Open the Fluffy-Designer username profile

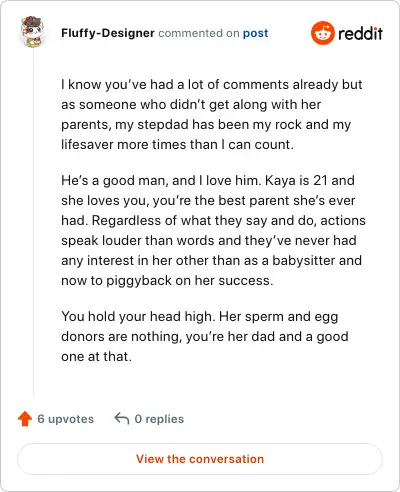click(x=108, y=33)
